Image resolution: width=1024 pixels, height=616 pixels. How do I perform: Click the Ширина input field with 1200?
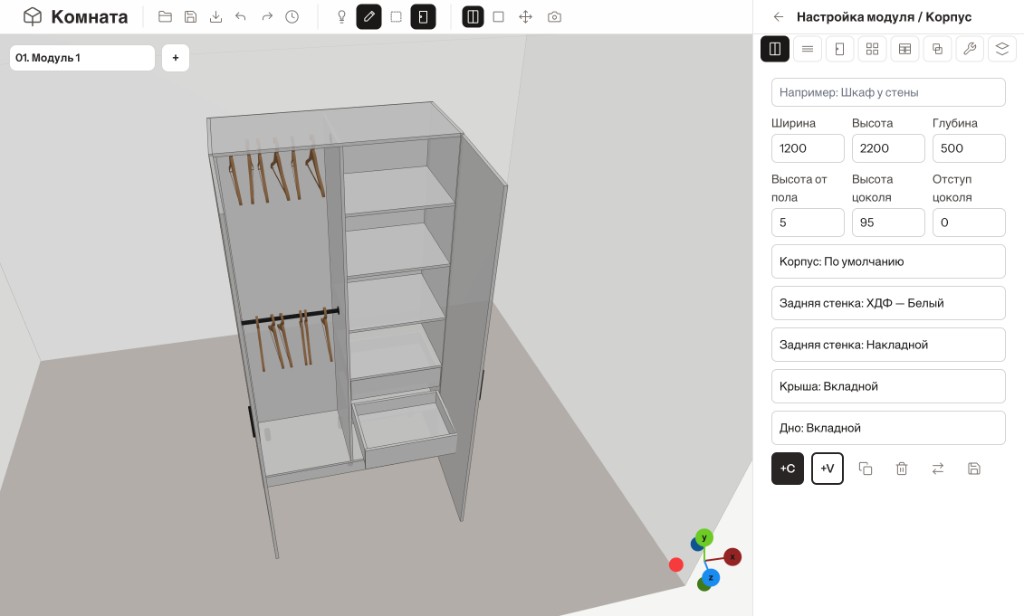tap(808, 149)
